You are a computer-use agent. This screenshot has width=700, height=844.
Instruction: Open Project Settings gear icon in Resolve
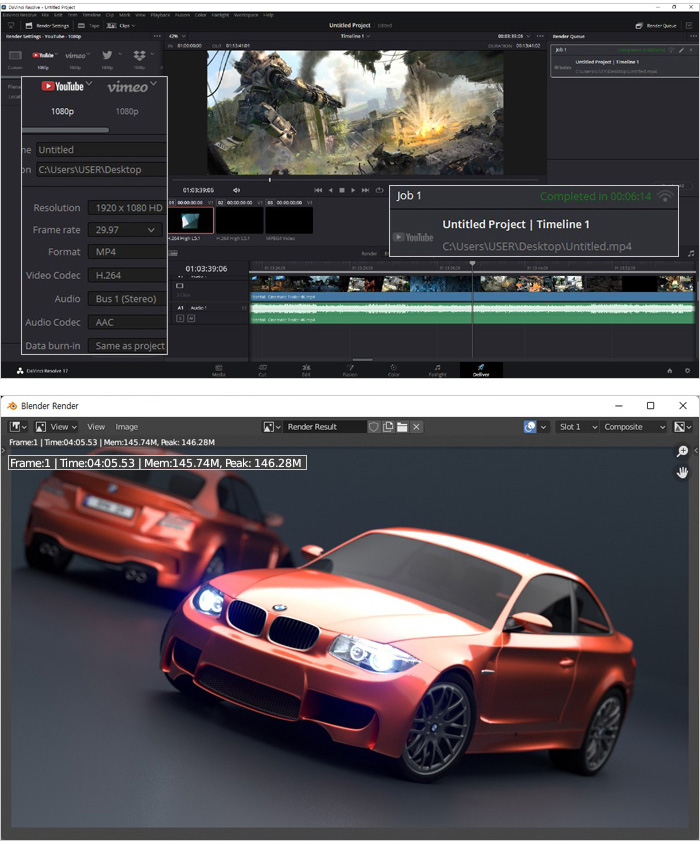[x=687, y=370]
